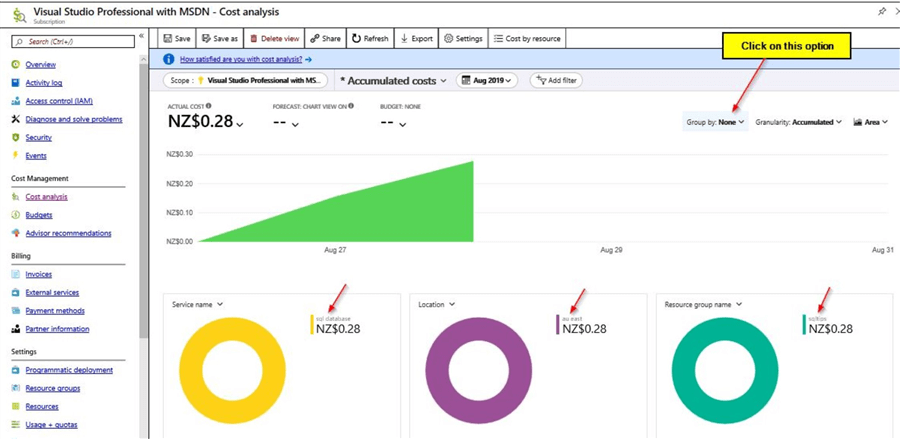Click the info icon beside Forecast label
This screenshot has width=900, height=439.
pyautogui.click(x=351, y=106)
